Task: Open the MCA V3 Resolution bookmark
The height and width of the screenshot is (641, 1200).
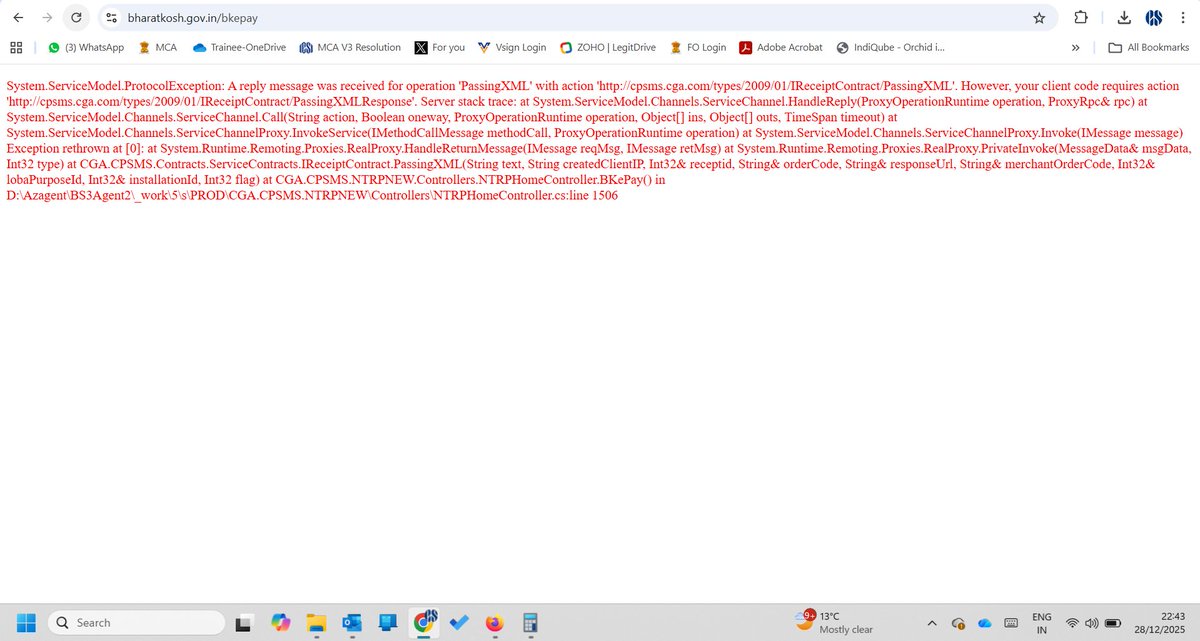Action: click(349, 47)
